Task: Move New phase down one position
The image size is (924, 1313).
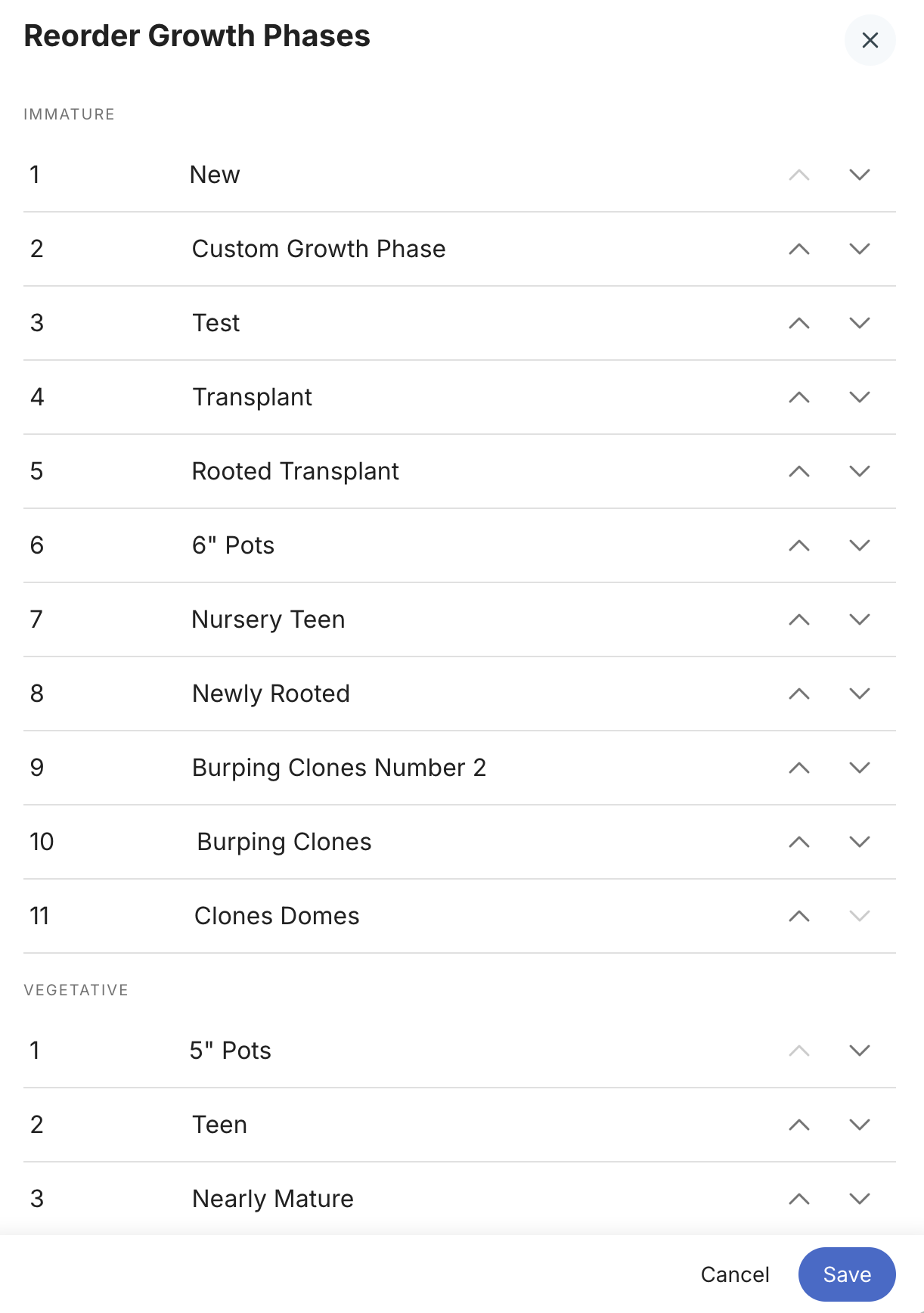Action: point(860,175)
